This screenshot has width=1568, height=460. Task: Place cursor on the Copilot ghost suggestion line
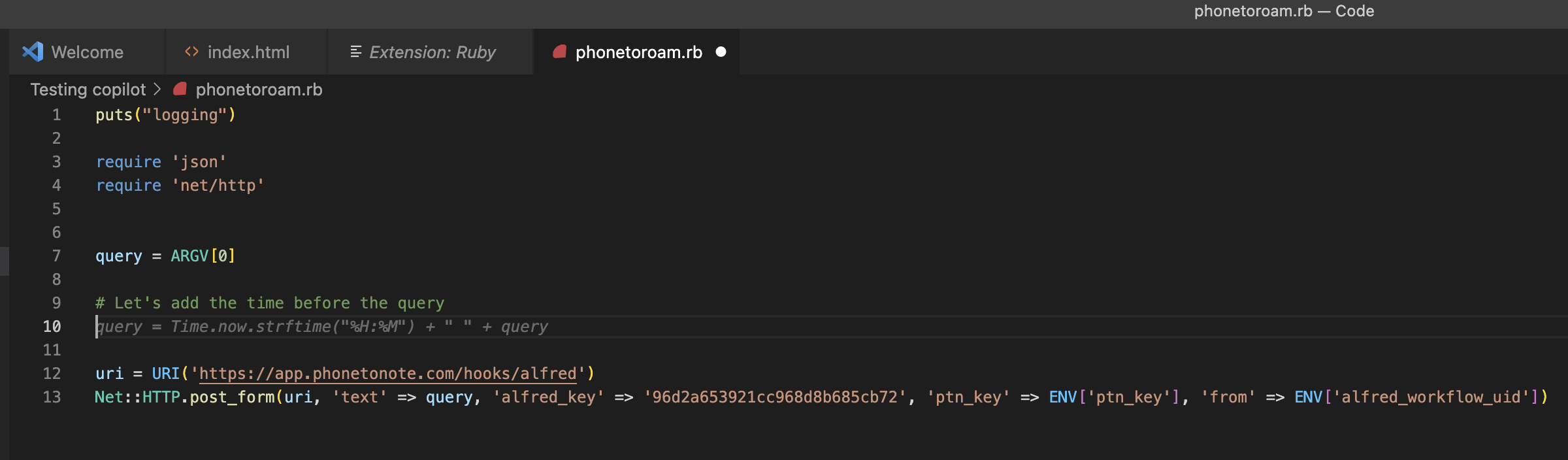click(322, 326)
